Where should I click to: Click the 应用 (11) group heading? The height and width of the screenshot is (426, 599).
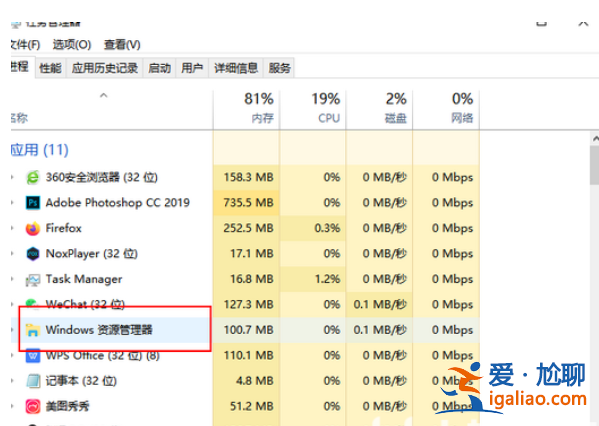click(39, 150)
